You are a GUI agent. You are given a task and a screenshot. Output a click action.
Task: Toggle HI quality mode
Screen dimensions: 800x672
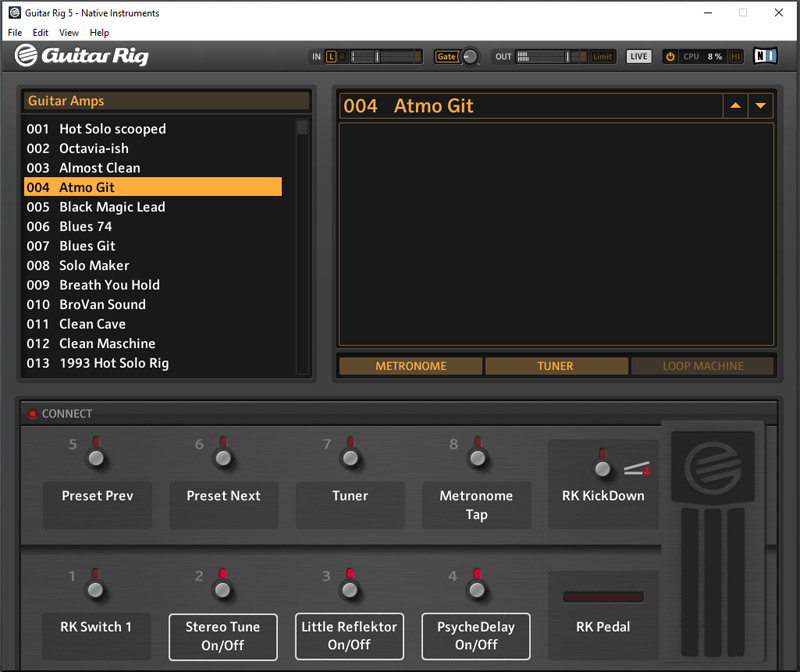point(736,57)
